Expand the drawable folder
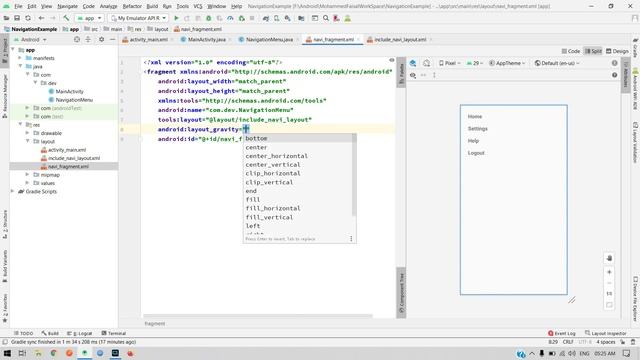The image size is (640, 360). [28, 133]
